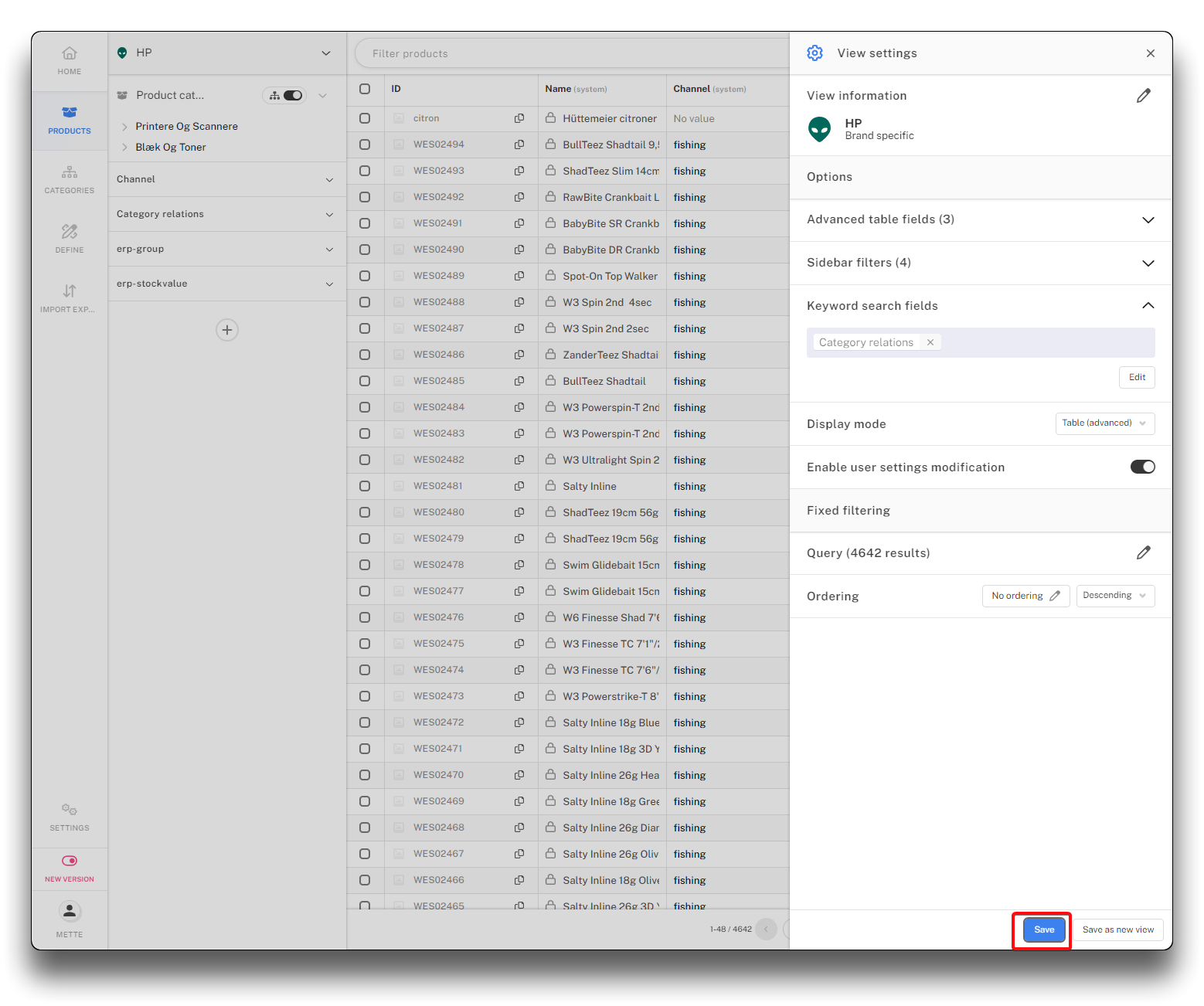Copy the ID of product WES02494
This screenshot has height=1006, width=1204.
pos(519,144)
